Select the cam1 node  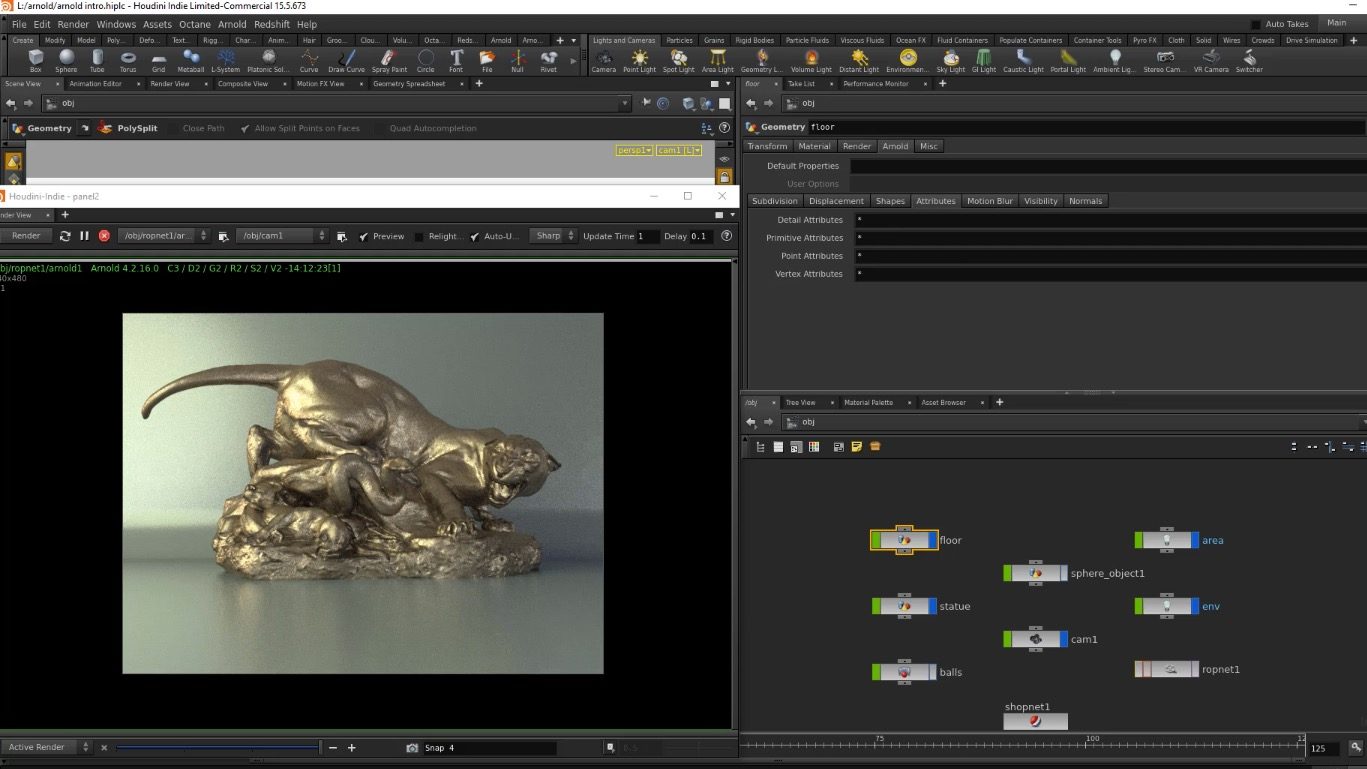(x=1035, y=638)
